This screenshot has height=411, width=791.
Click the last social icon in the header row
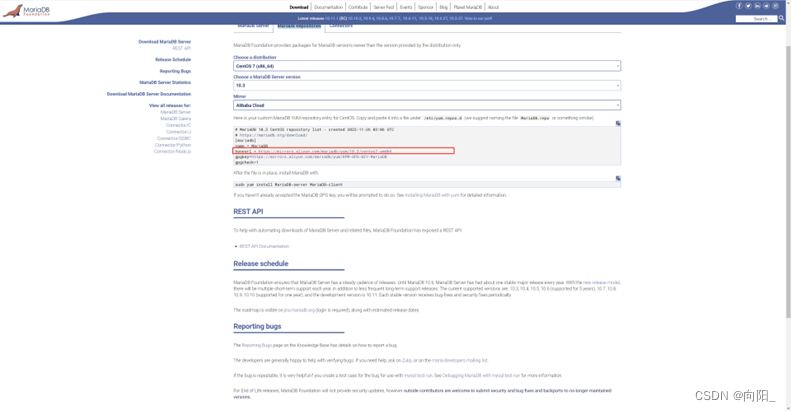775,6
